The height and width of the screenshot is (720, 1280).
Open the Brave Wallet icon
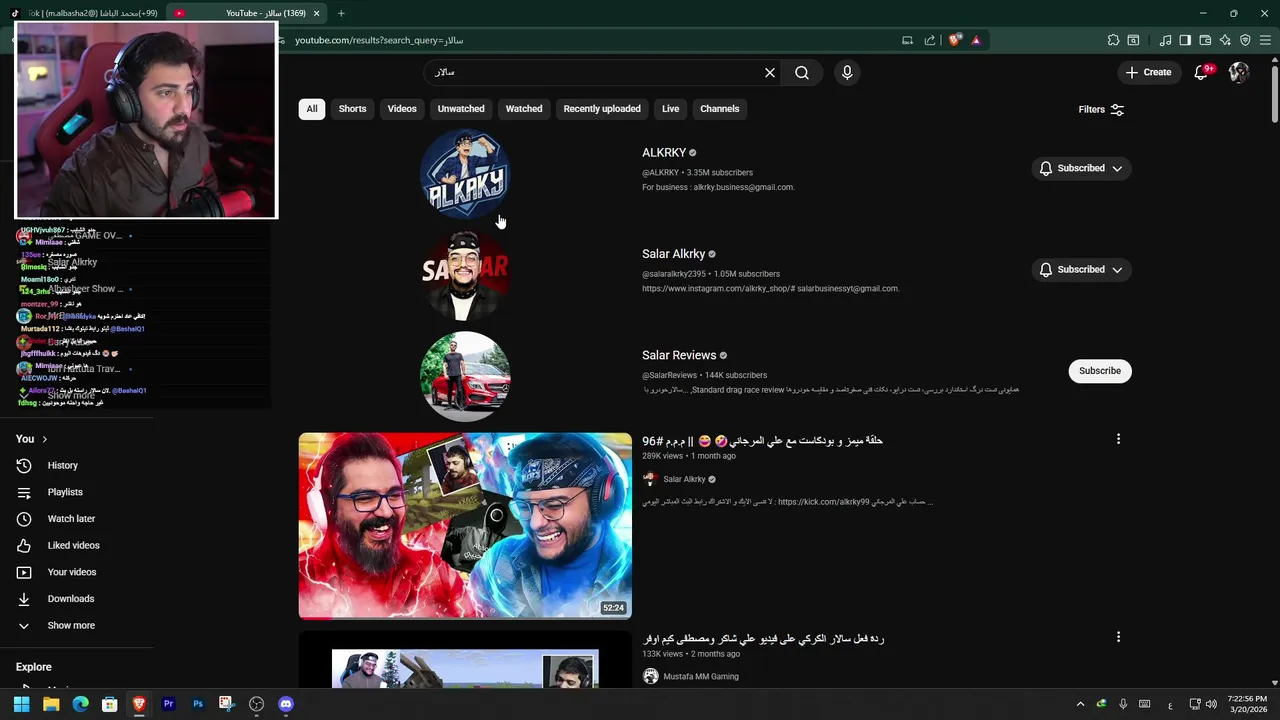pyautogui.click(x=1205, y=40)
